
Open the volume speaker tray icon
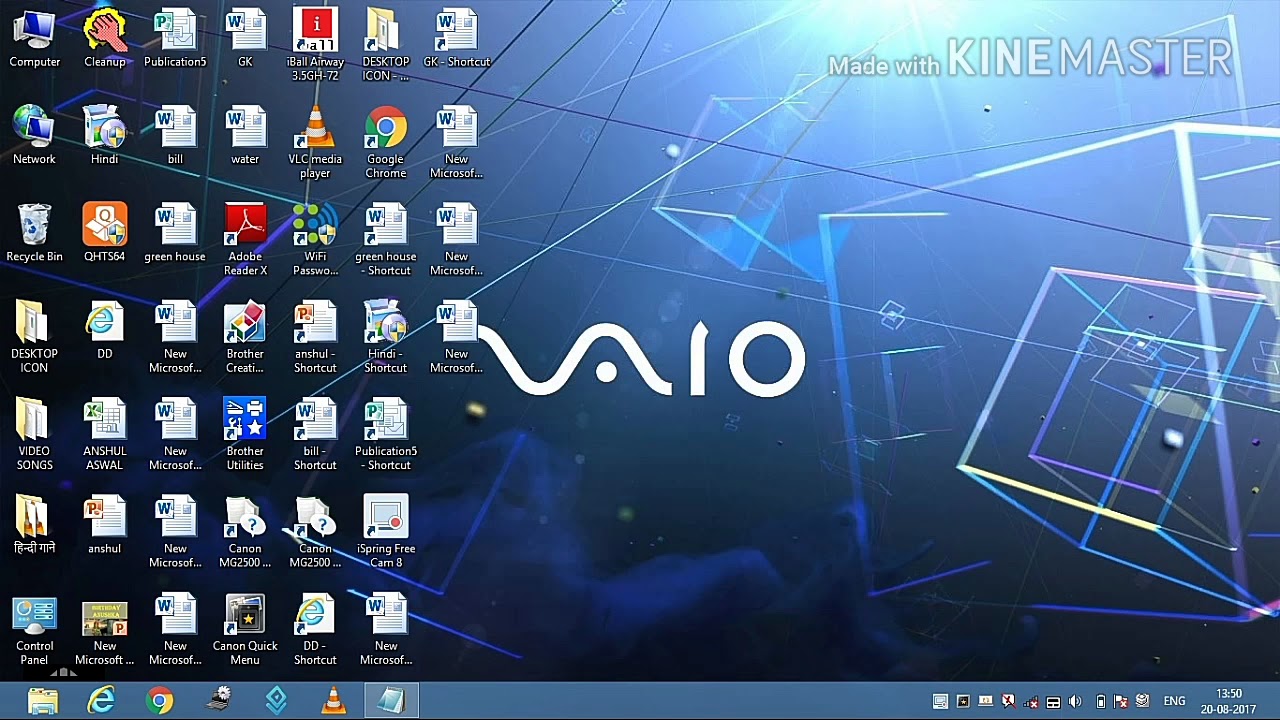point(1075,702)
